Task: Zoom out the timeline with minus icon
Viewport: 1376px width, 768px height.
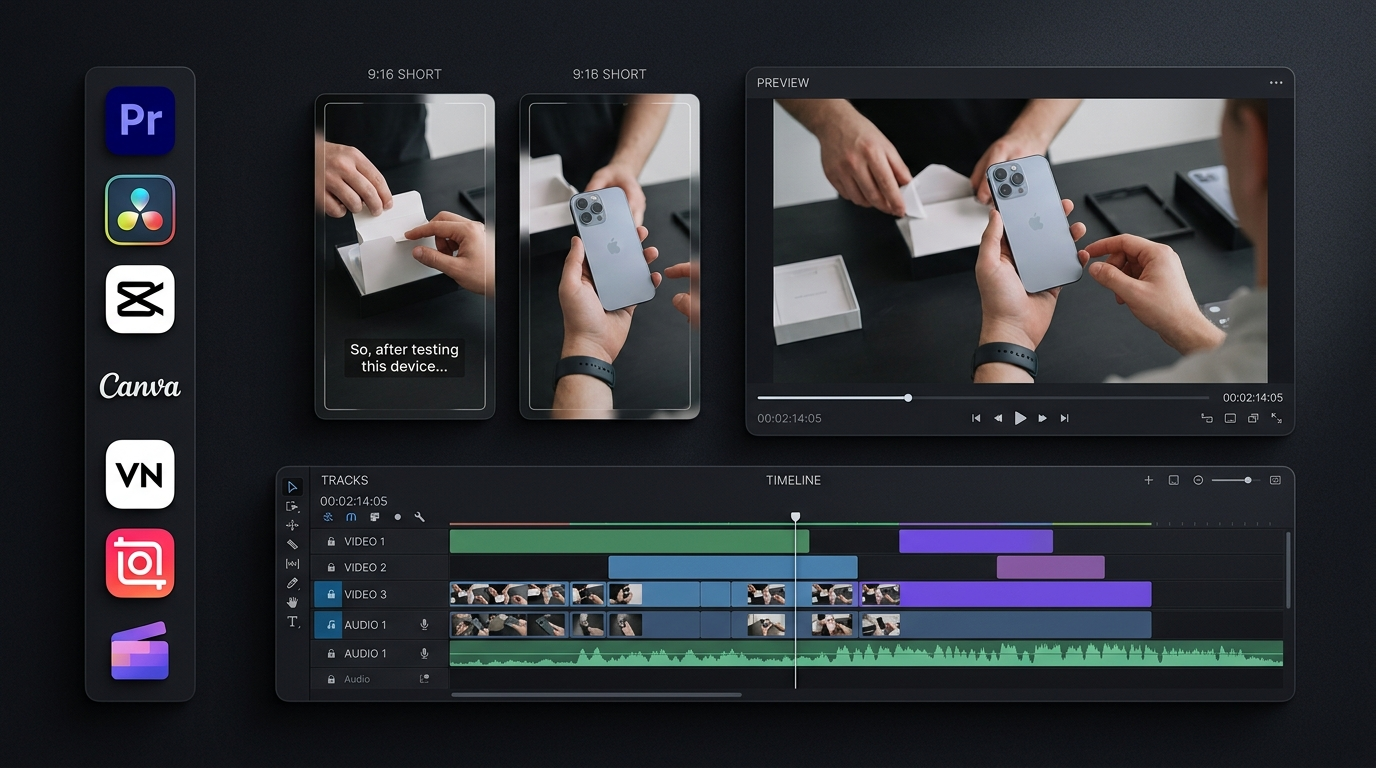Action: [x=1198, y=480]
